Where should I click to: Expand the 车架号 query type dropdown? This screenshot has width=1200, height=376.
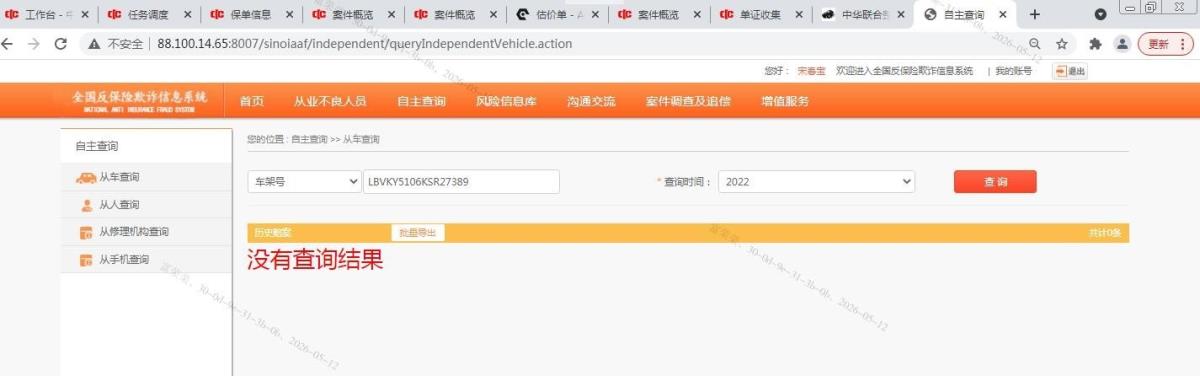pyautogui.click(x=304, y=182)
